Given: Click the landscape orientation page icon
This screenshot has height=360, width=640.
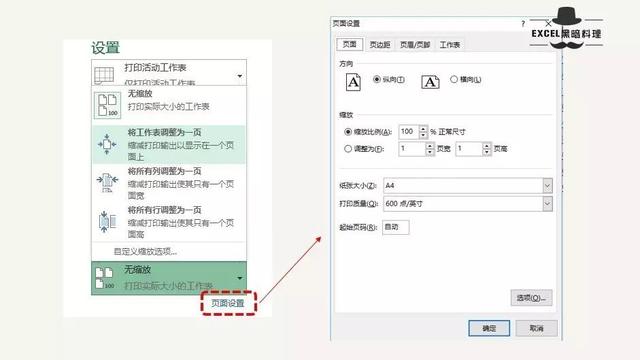Looking at the screenshot, I should pyautogui.click(x=430, y=82).
